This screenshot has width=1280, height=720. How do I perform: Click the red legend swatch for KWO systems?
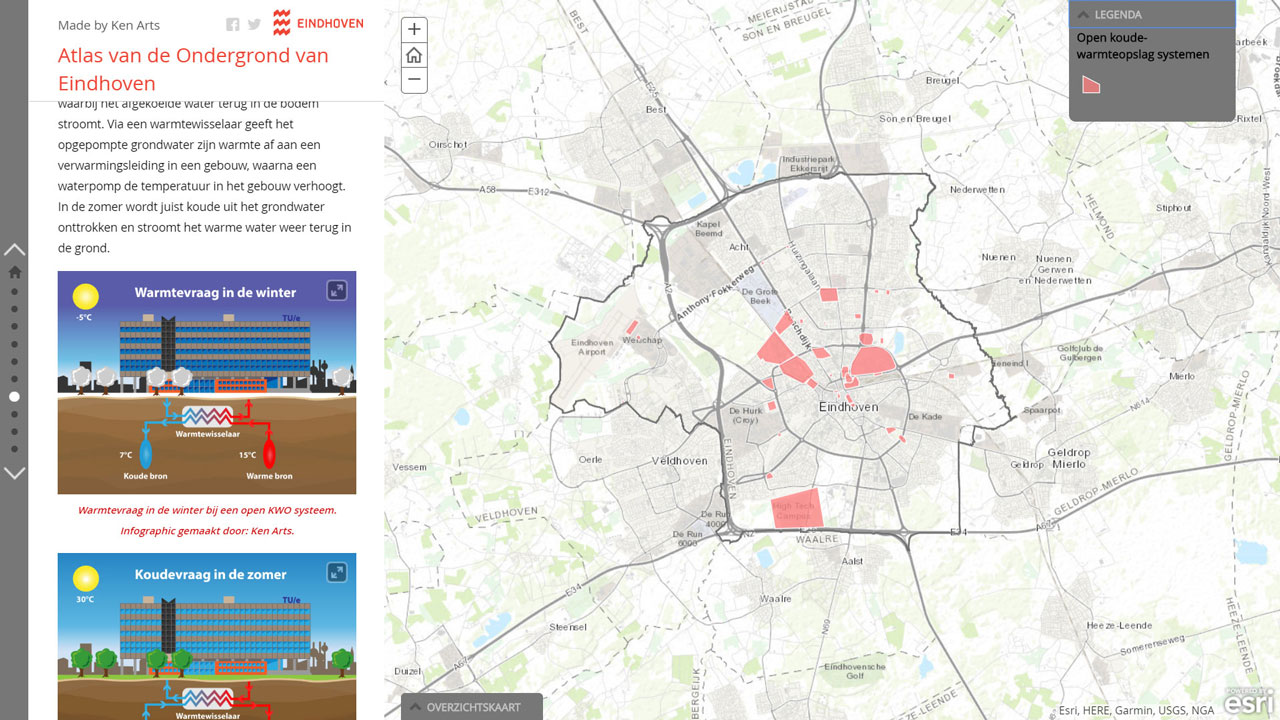1091,85
